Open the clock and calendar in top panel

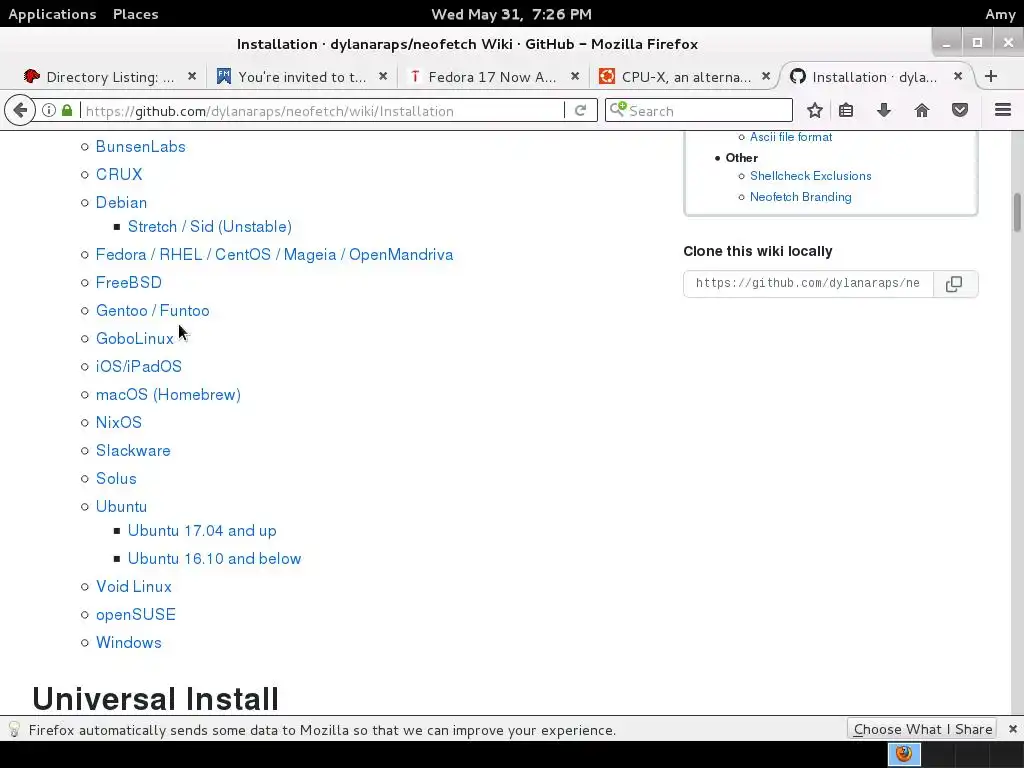[x=511, y=14]
